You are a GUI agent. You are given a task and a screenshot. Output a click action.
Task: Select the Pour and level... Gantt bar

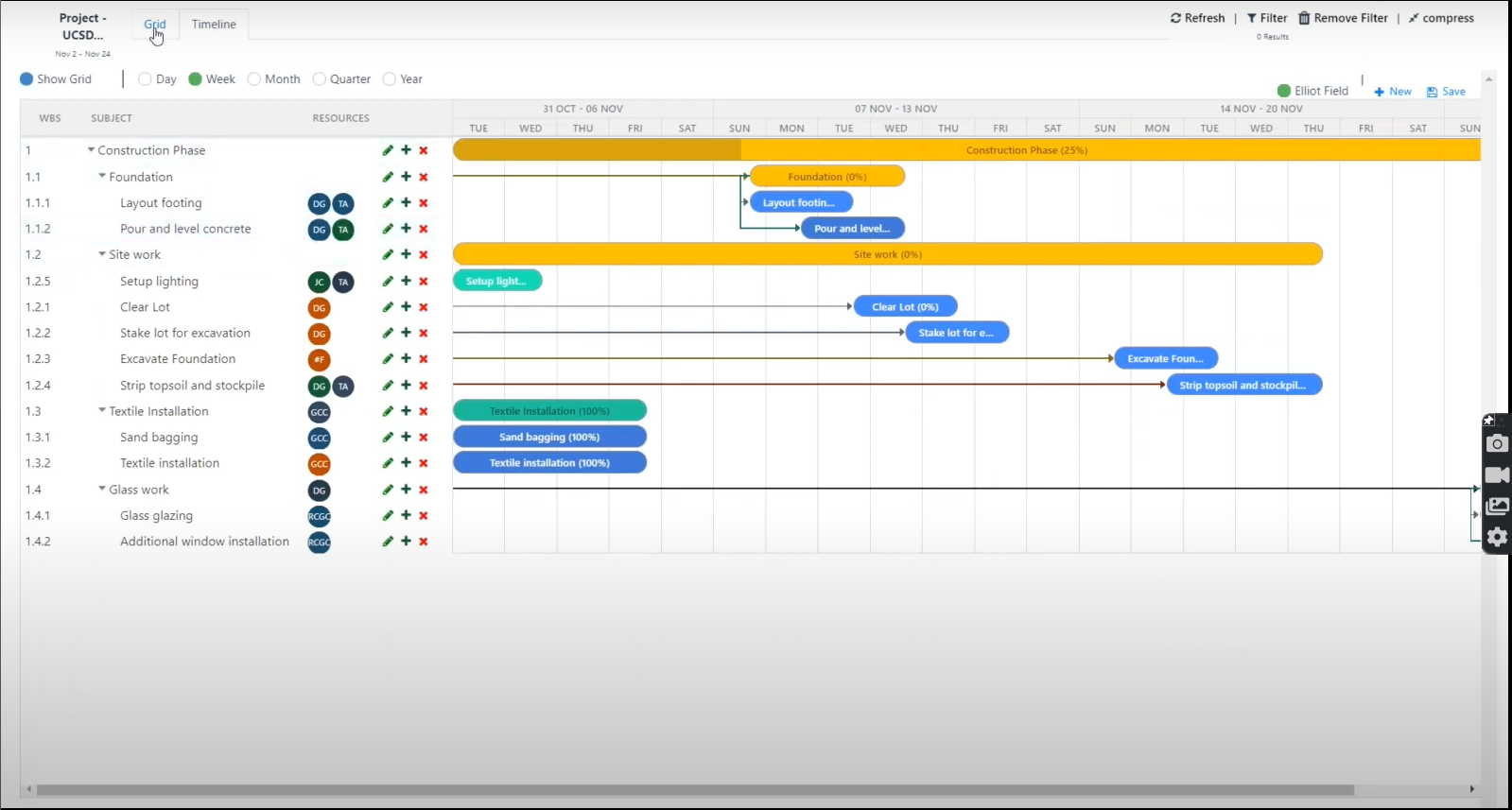[853, 229]
